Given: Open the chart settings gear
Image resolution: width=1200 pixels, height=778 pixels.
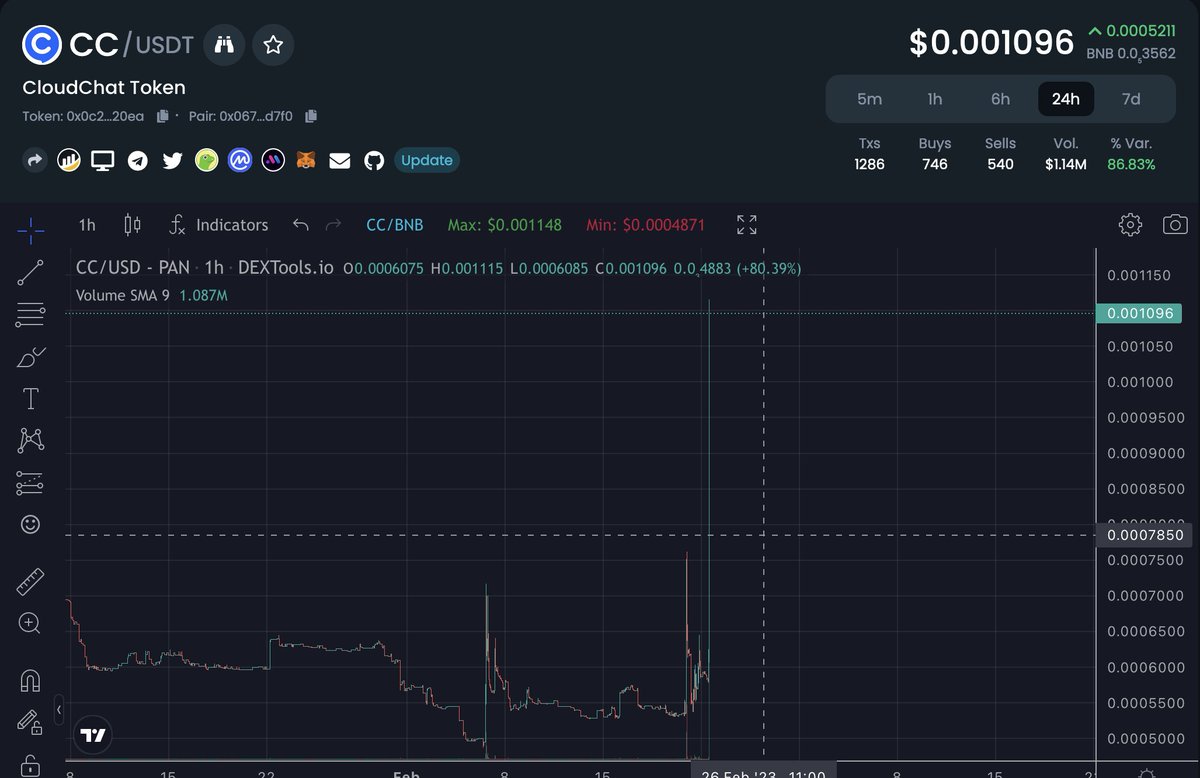Looking at the screenshot, I should click(x=1131, y=224).
